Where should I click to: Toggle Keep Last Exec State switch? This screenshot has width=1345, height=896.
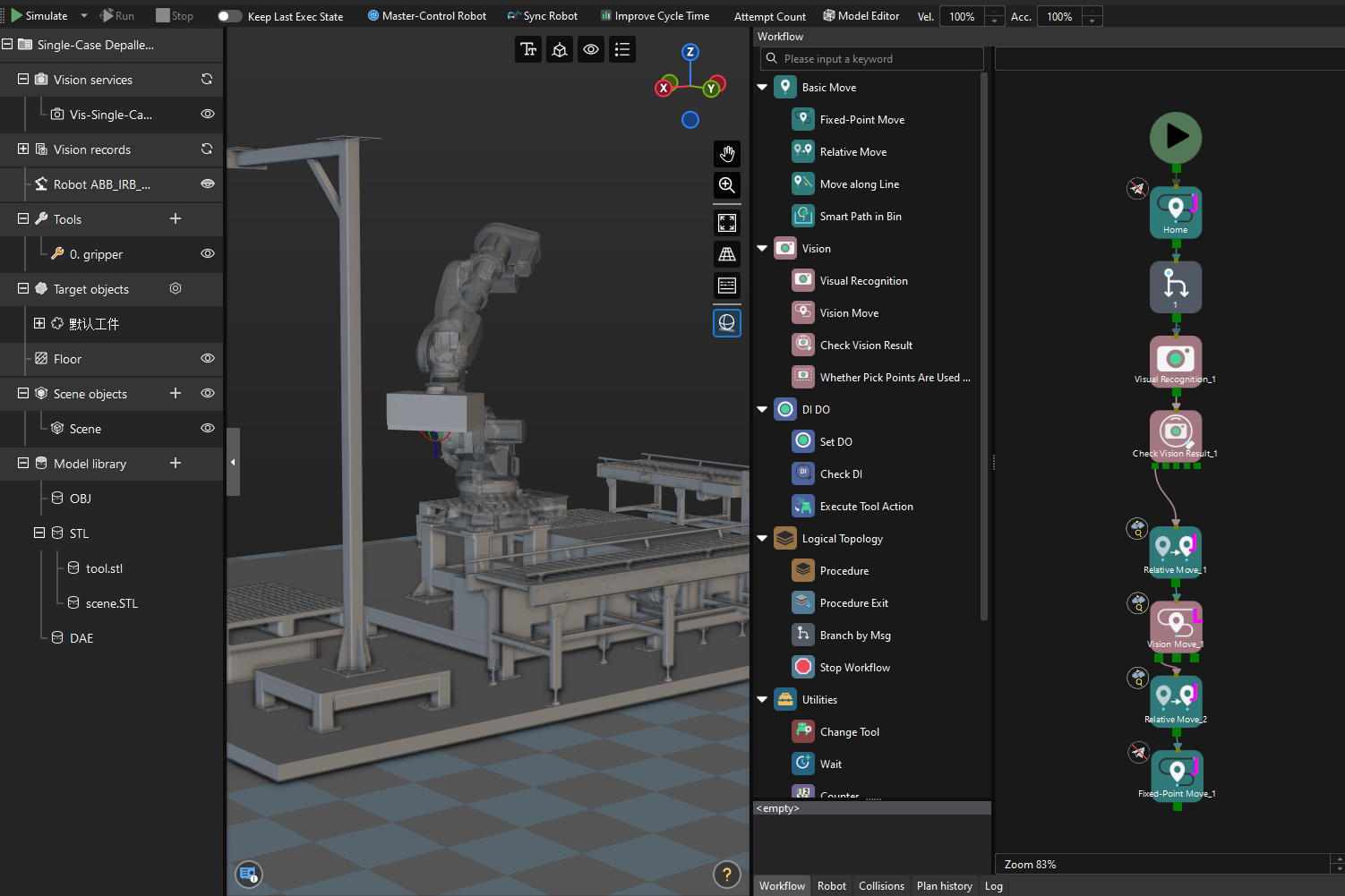229,16
